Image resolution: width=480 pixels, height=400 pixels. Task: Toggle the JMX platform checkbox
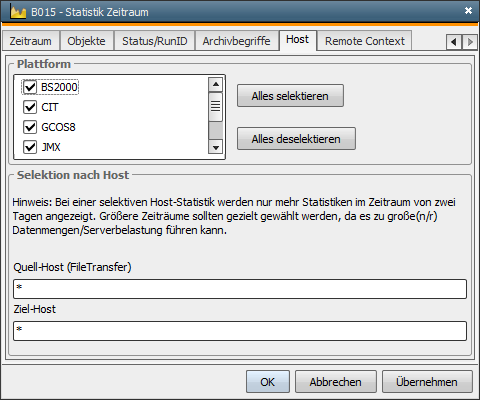30,147
